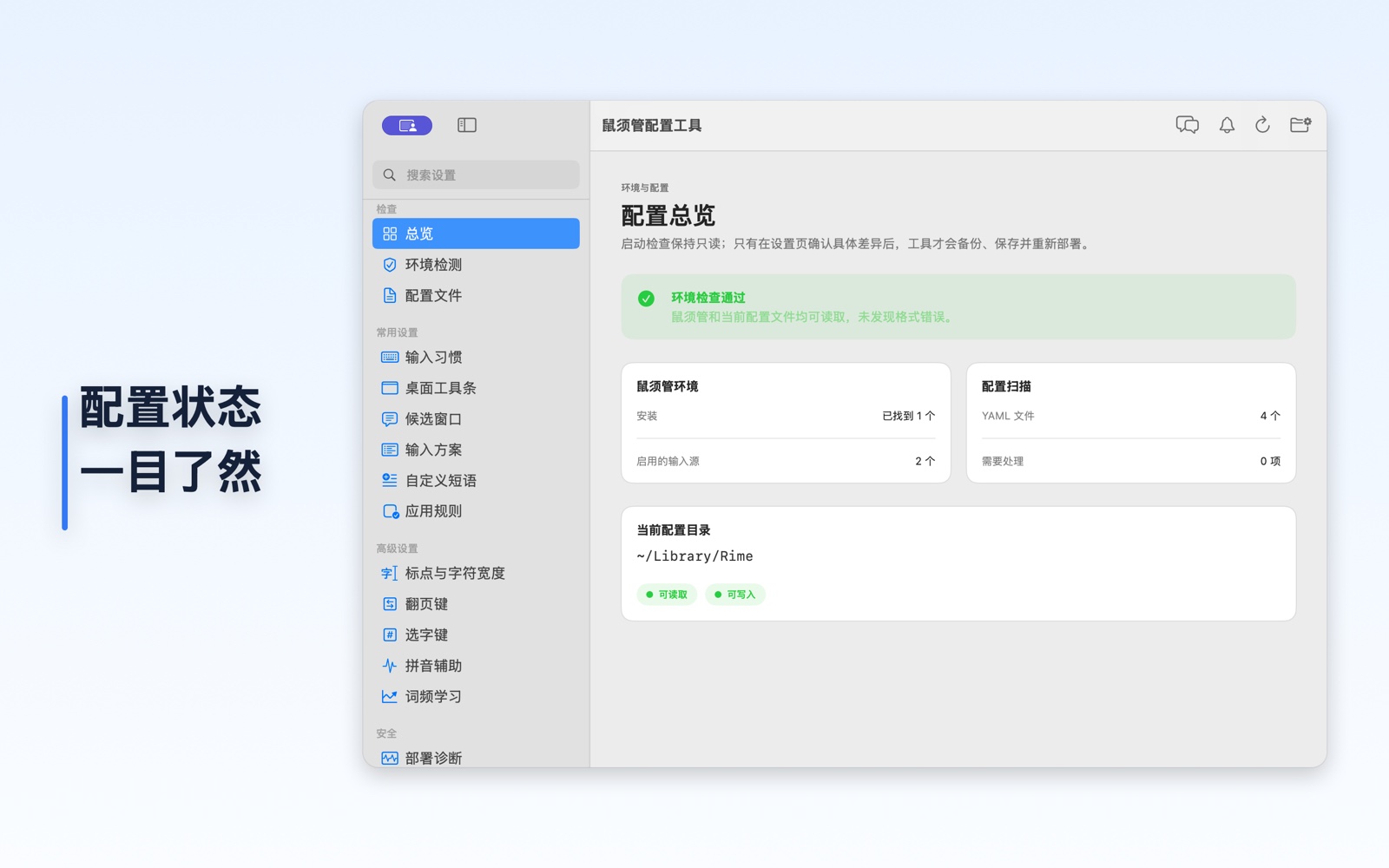Click the window icon beside 桌面工具条

390,388
